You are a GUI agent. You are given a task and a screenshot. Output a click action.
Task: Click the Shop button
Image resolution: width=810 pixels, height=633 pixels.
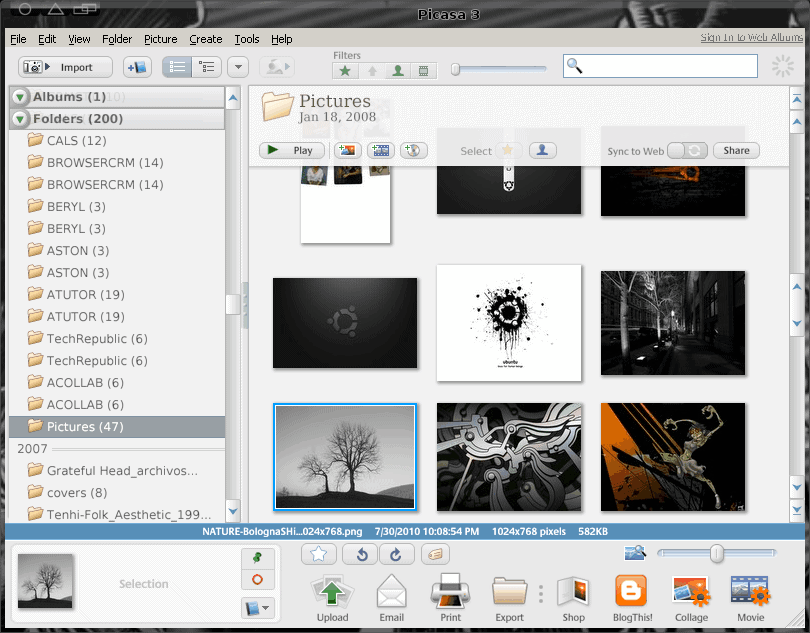click(x=573, y=598)
